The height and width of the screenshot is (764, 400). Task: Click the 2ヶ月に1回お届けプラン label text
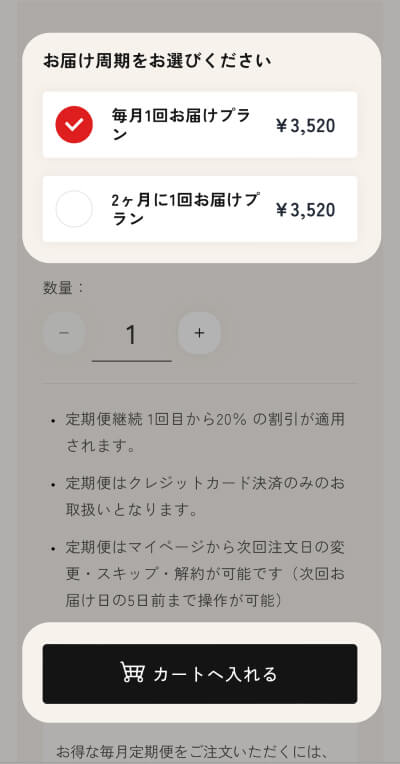[185, 209]
